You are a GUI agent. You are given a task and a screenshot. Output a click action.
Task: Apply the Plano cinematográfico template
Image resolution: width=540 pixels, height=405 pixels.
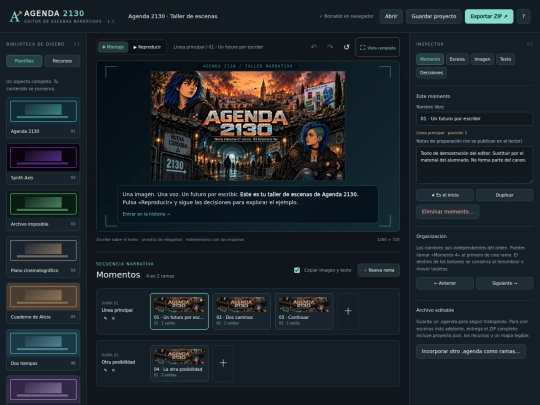[x=43, y=257]
